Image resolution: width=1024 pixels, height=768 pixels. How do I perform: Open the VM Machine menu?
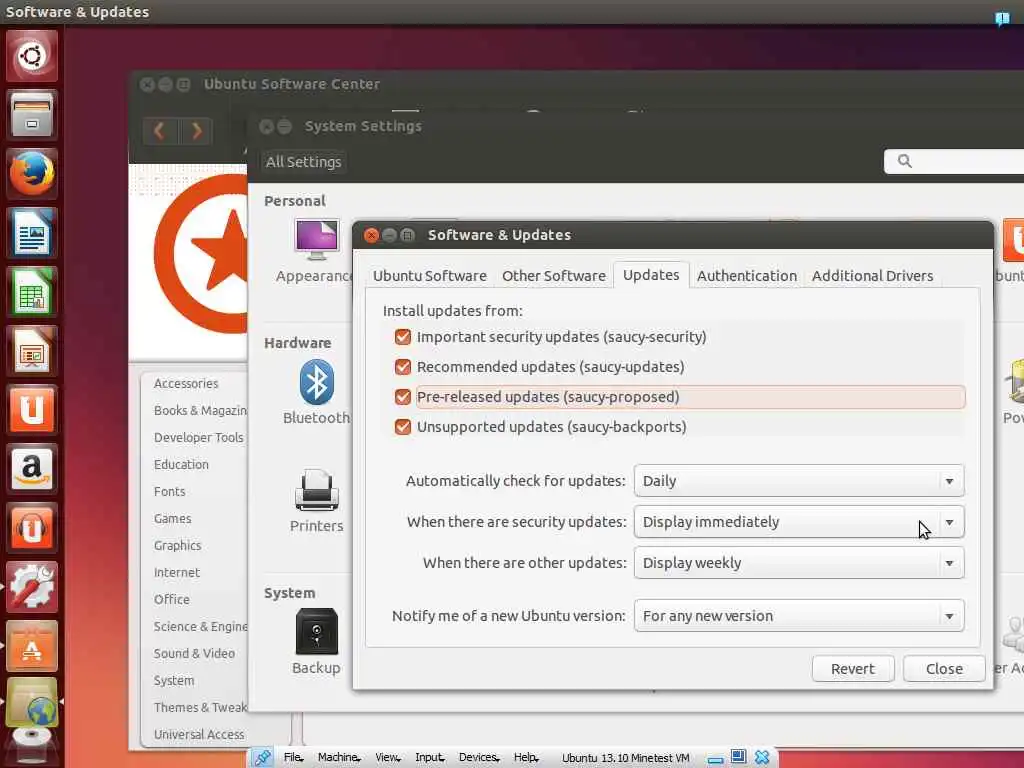click(339, 758)
